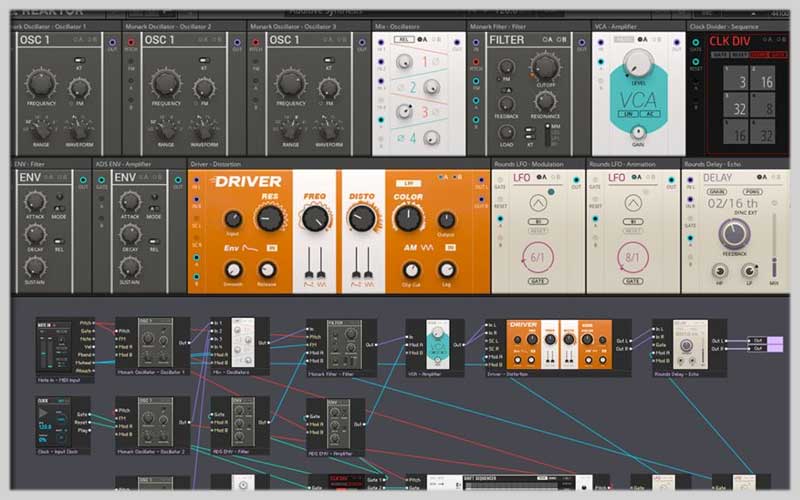Click the PONG button on the Delay
The height and width of the screenshot is (500, 800).
[753, 192]
